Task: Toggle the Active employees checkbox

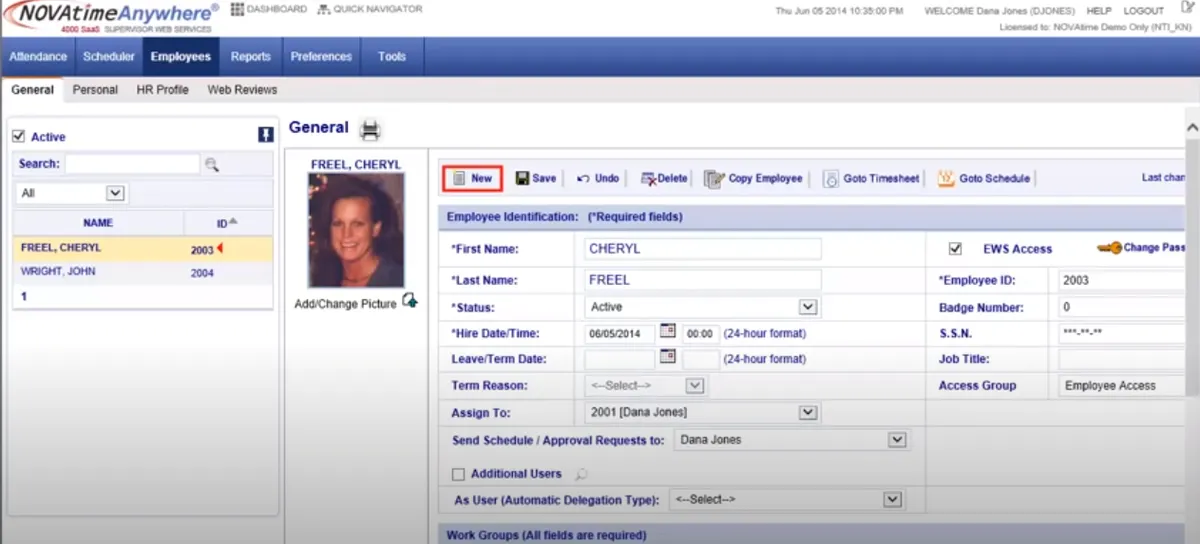Action: click(18, 137)
